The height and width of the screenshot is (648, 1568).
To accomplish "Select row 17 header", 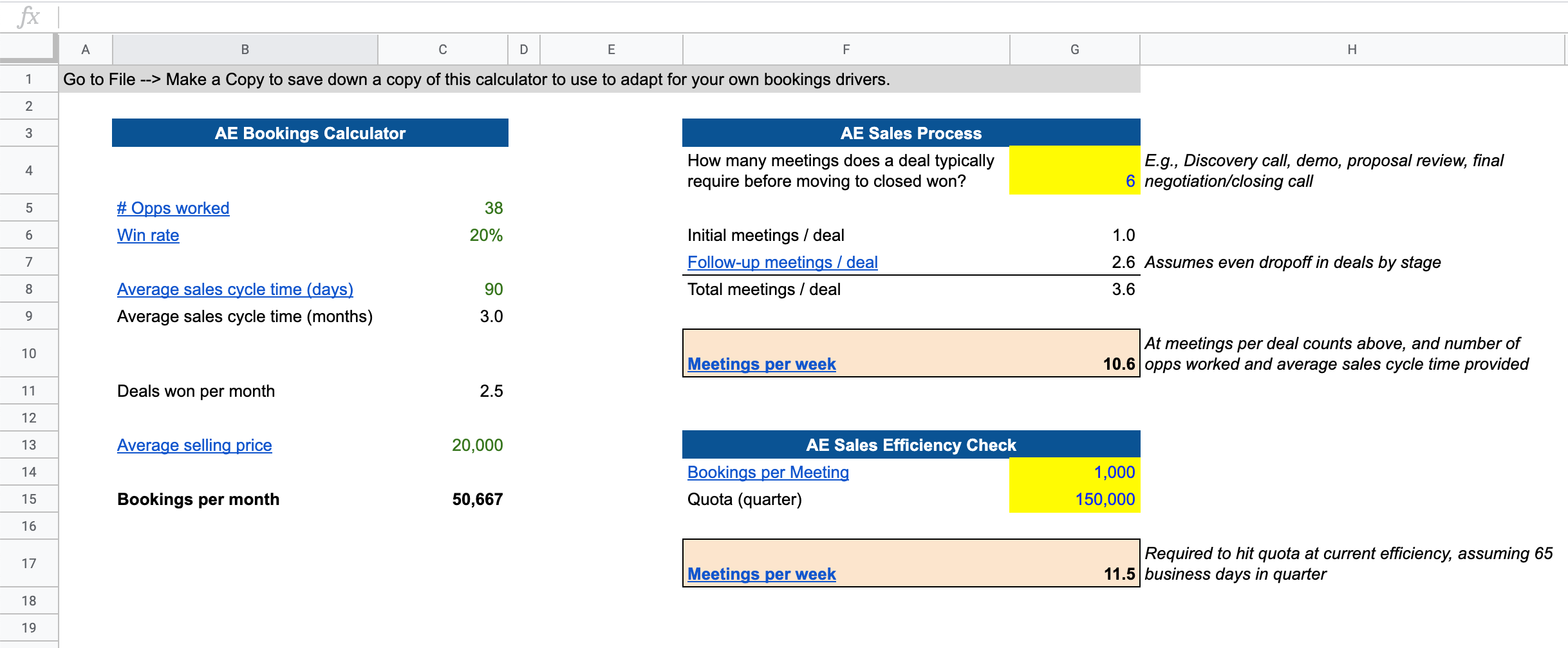I will coord(29,564).
